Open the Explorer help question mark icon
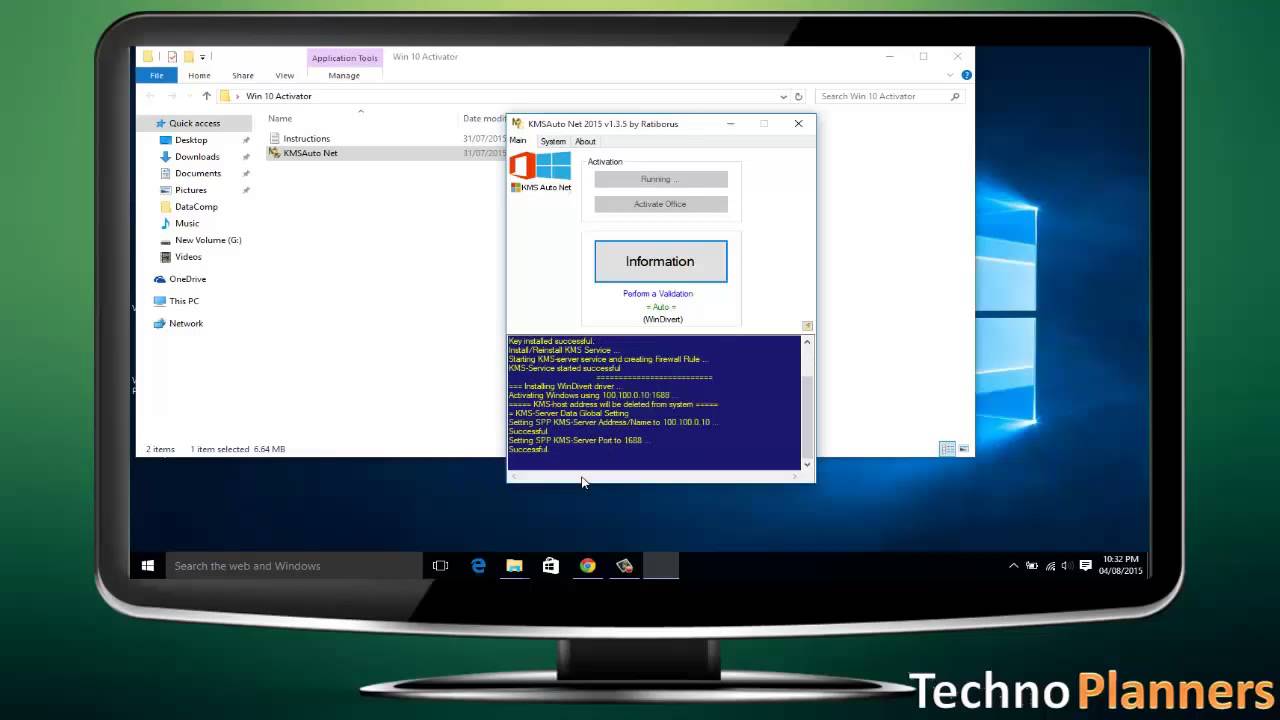The height and width of the screenshot is (720, 1280). pyautogui.click(x=966, y=75)
